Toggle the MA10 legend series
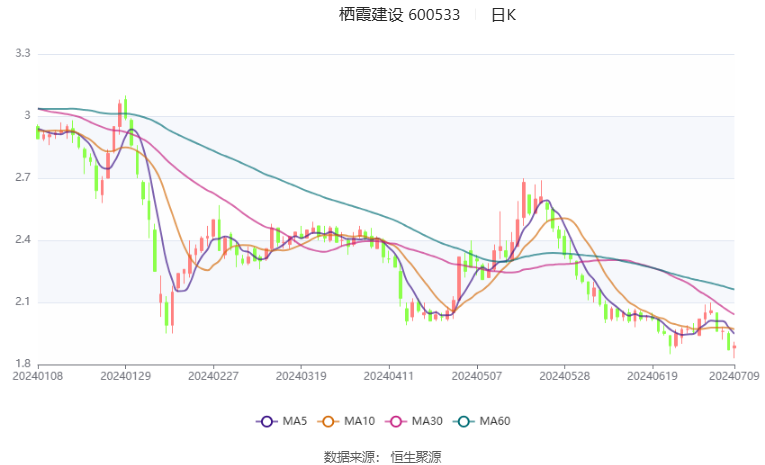Image resolution: width=765 pixels, height=465 pixels. [346, 421]
